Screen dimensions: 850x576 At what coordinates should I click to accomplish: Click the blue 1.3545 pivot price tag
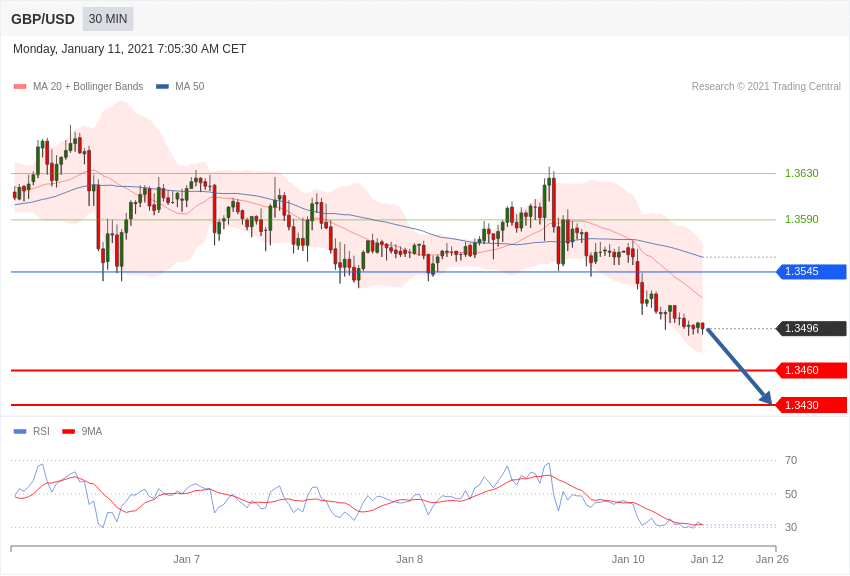point(812,271)
